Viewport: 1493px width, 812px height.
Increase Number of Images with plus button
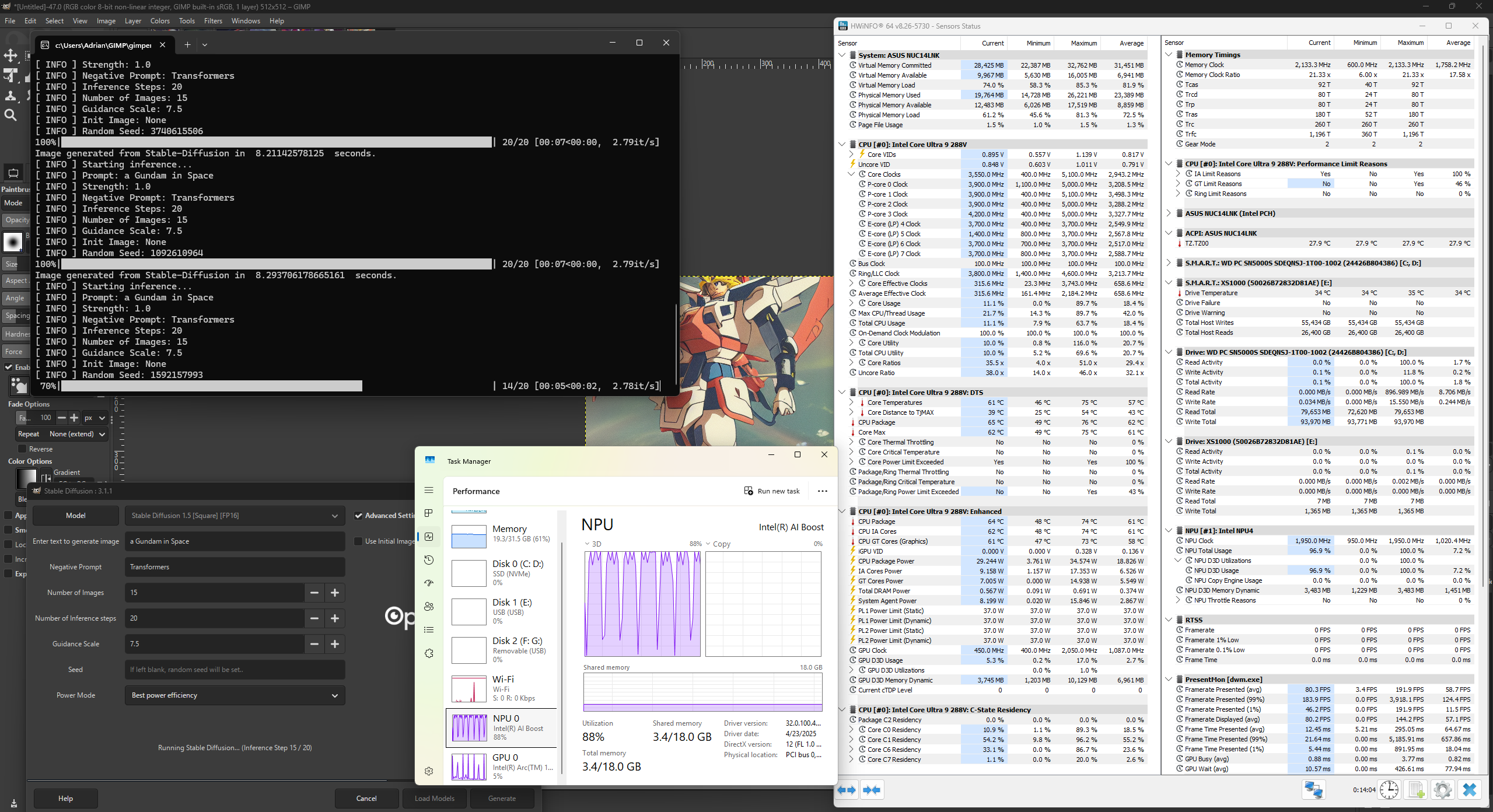point(335,593)
